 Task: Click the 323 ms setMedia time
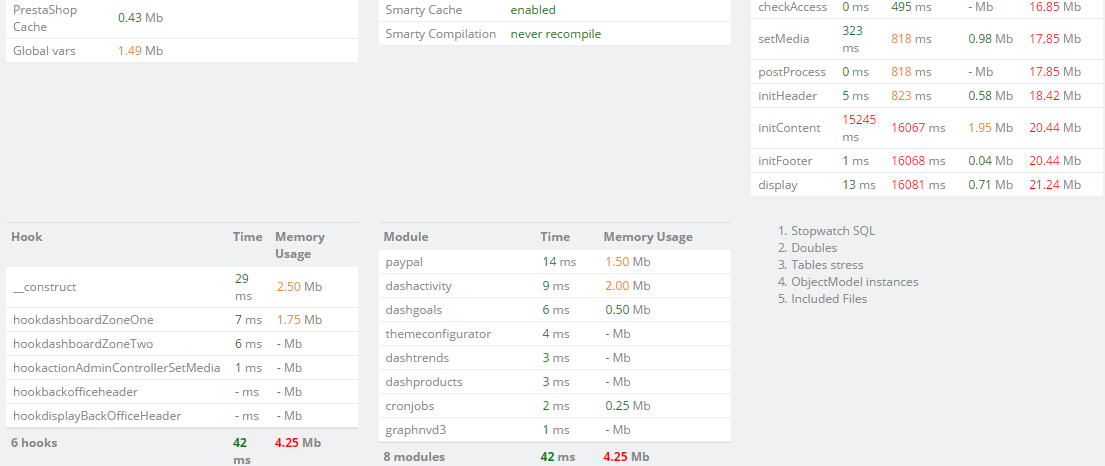(x=852, y=39)
